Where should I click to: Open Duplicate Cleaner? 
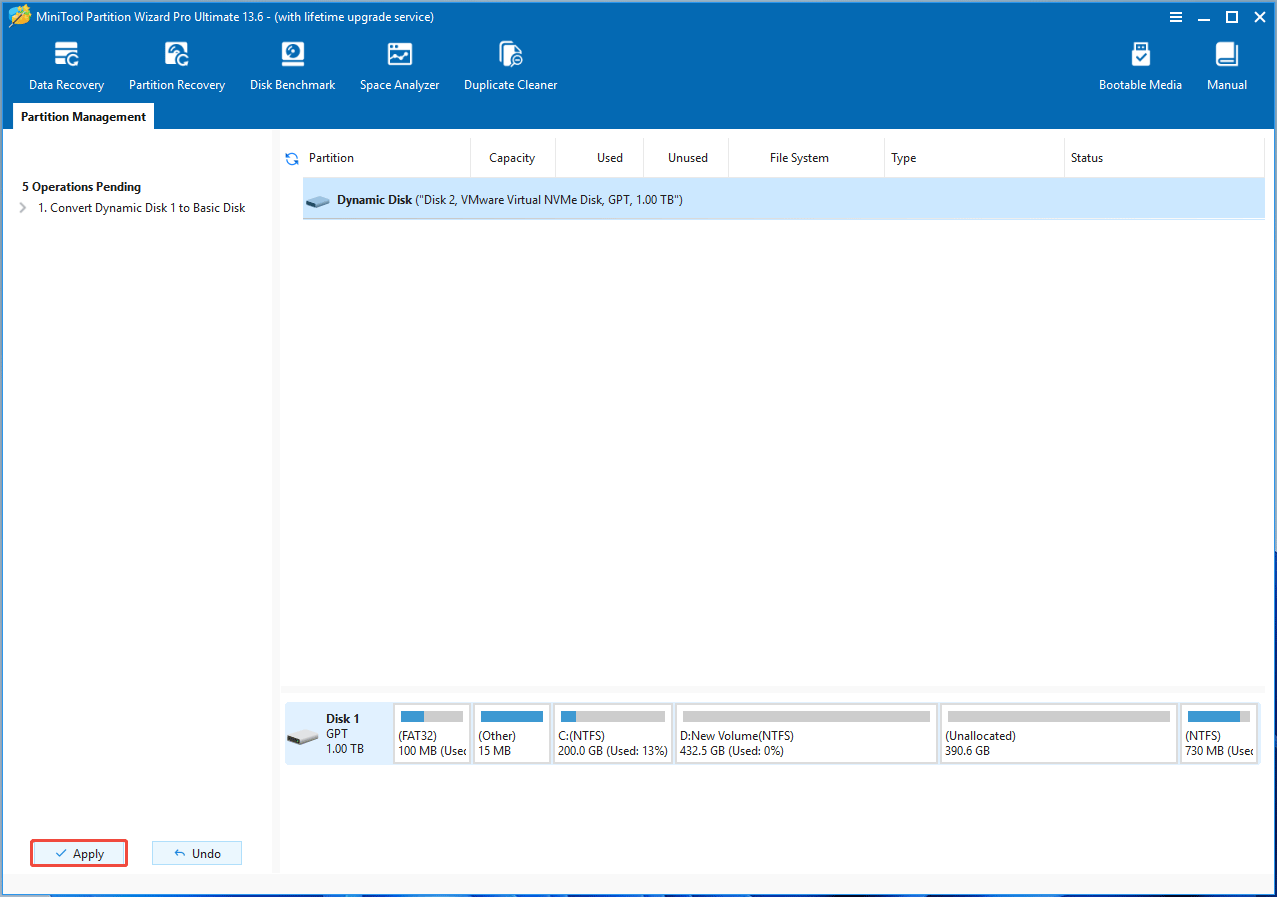click(x=510, y=66)
